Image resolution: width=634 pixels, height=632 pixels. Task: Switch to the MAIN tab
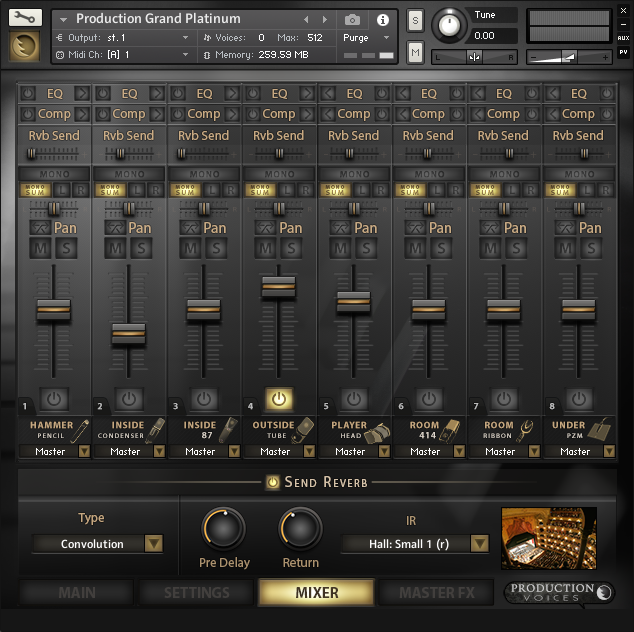coord(77,593)
